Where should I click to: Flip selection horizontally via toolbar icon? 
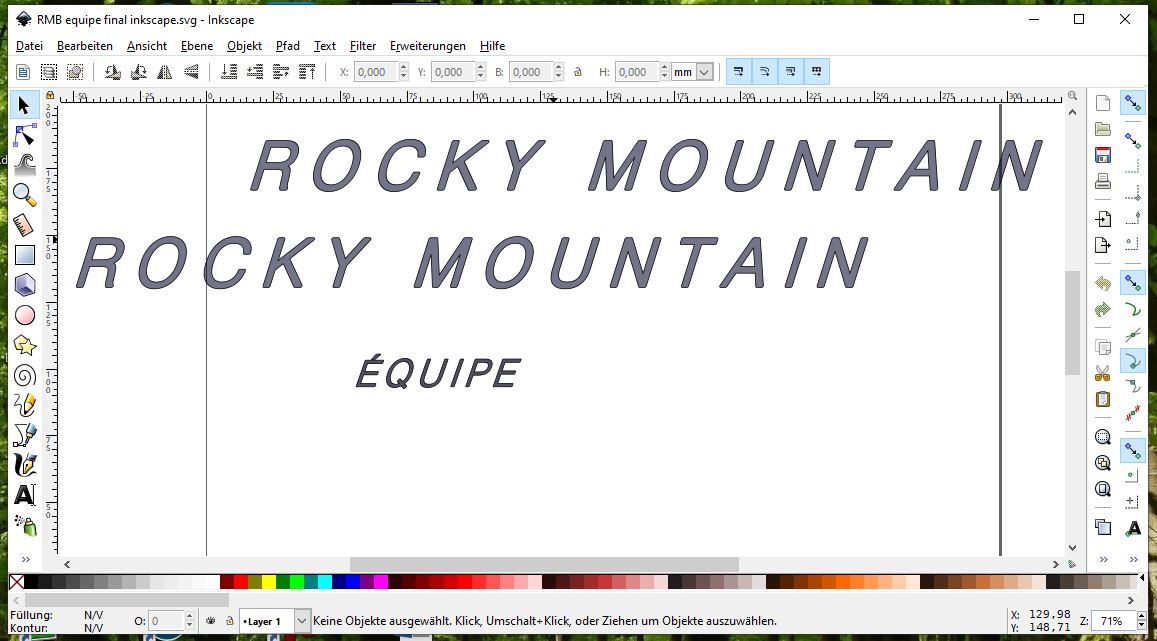point(164,72)
